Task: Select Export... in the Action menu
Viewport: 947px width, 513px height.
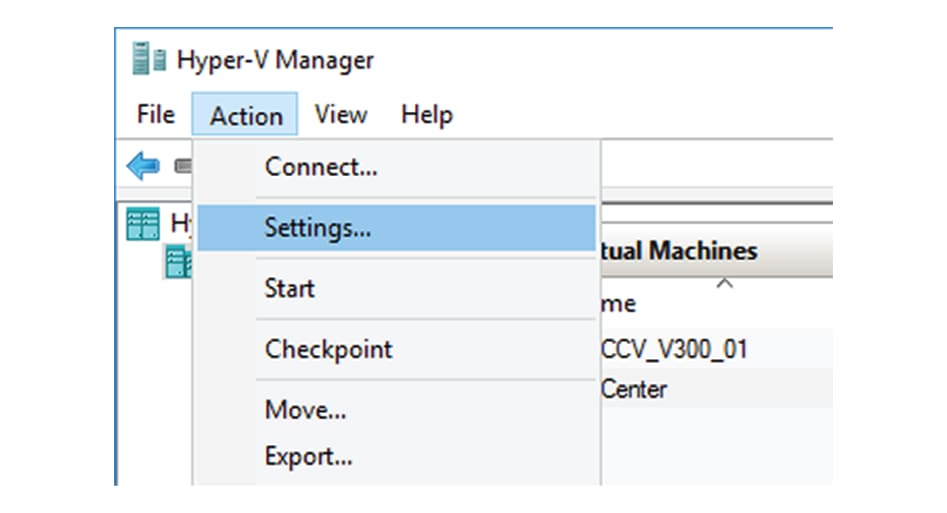Action: pos(396,456)
